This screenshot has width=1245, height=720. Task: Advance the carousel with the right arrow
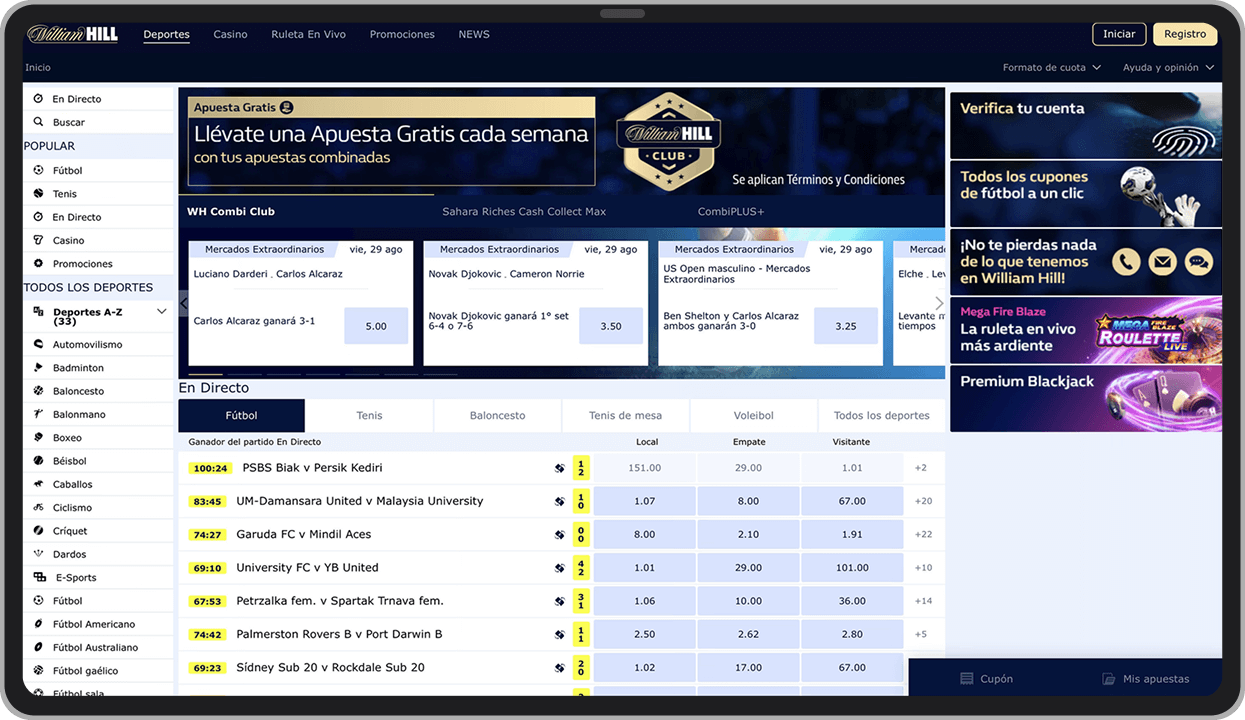point(938,303)
